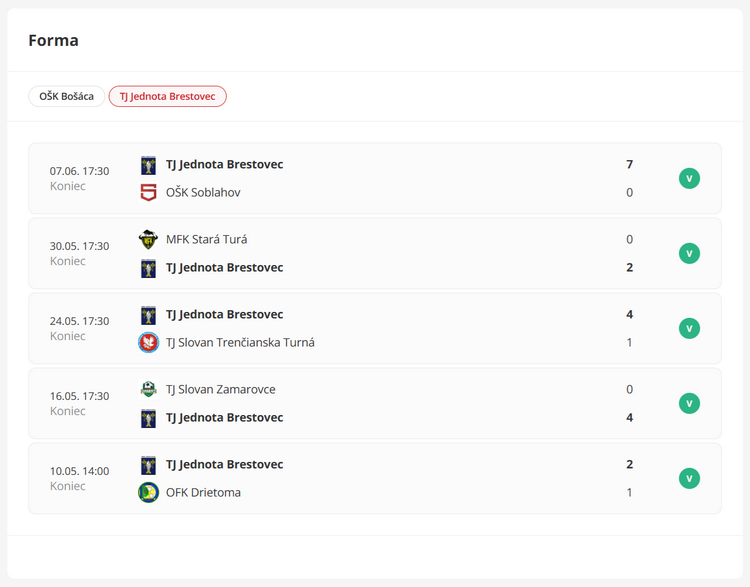Click Koniec status under 07.06.
Screen dimensions: 750x587
tap(67, 186)
